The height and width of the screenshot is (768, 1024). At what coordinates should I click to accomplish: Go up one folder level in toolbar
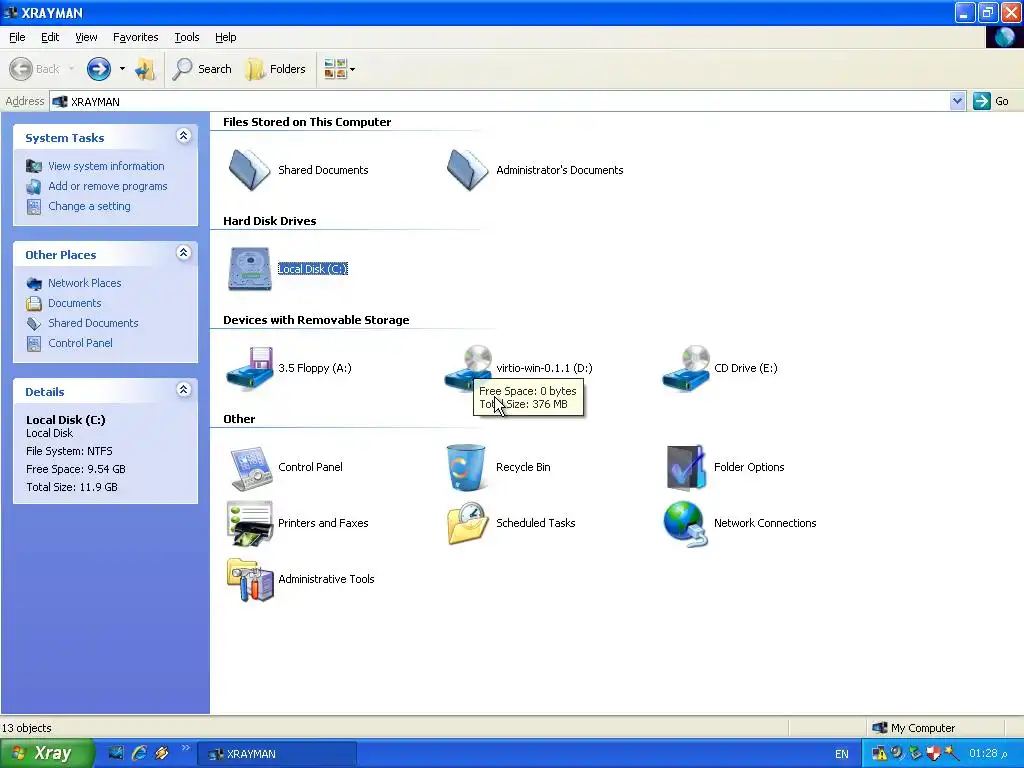coord(145,69)
